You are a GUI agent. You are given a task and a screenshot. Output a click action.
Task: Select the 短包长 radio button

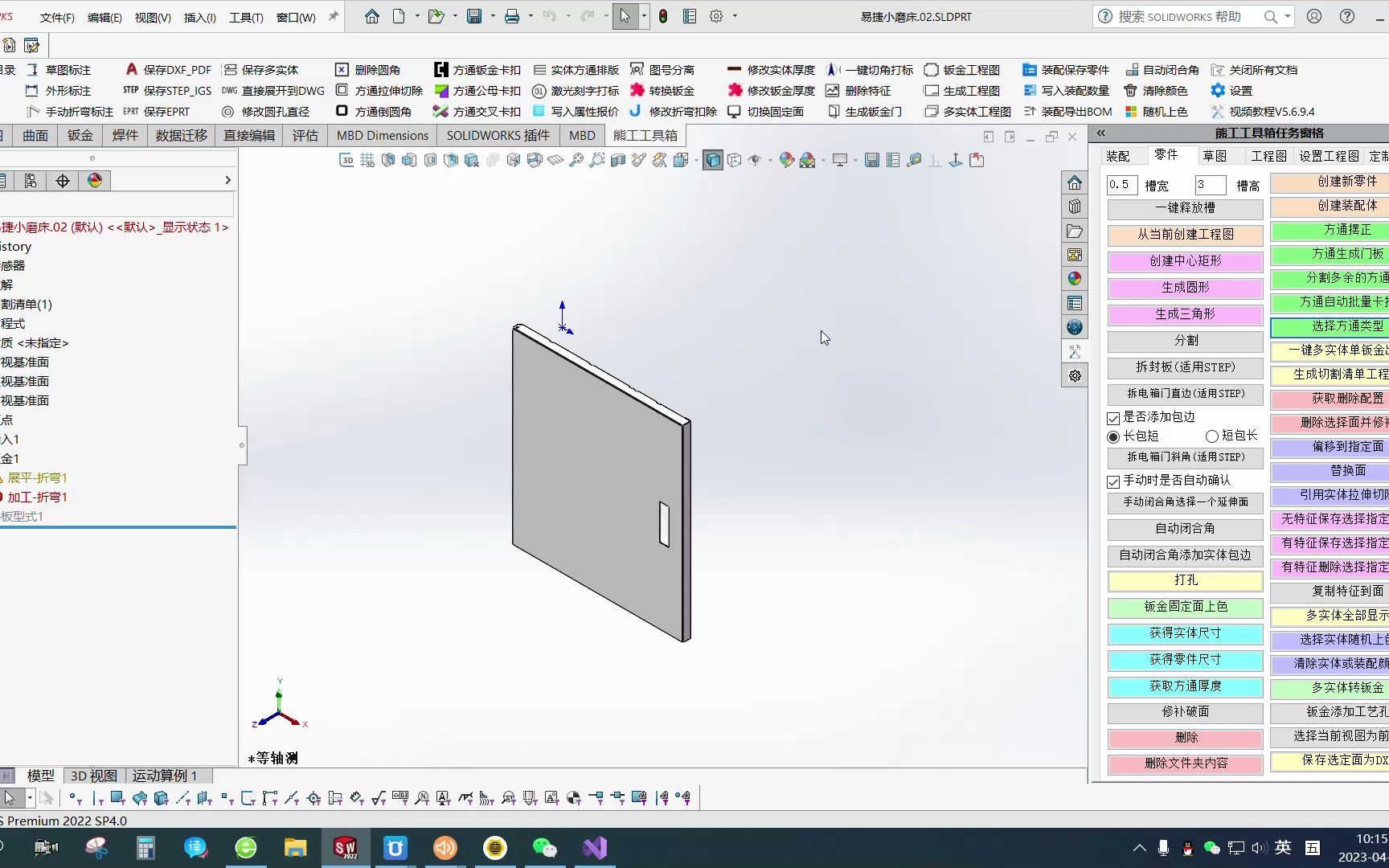coord(1212,436)
